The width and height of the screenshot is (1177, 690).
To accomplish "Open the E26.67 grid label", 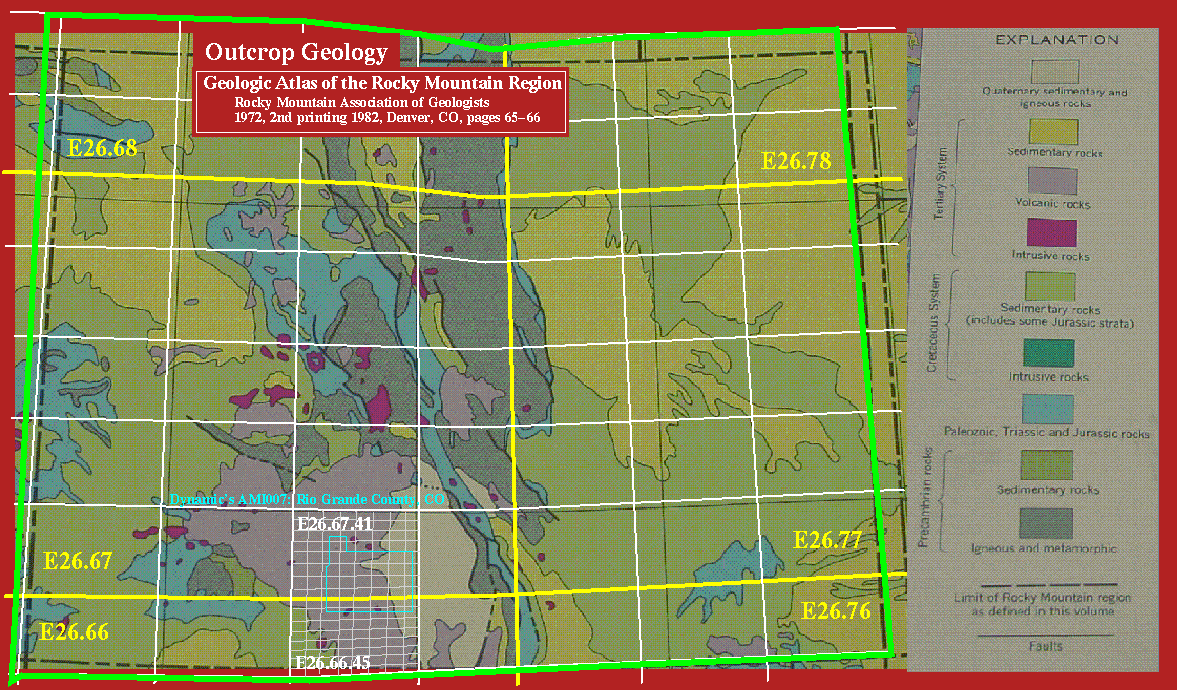I will [x=78, y=560].
